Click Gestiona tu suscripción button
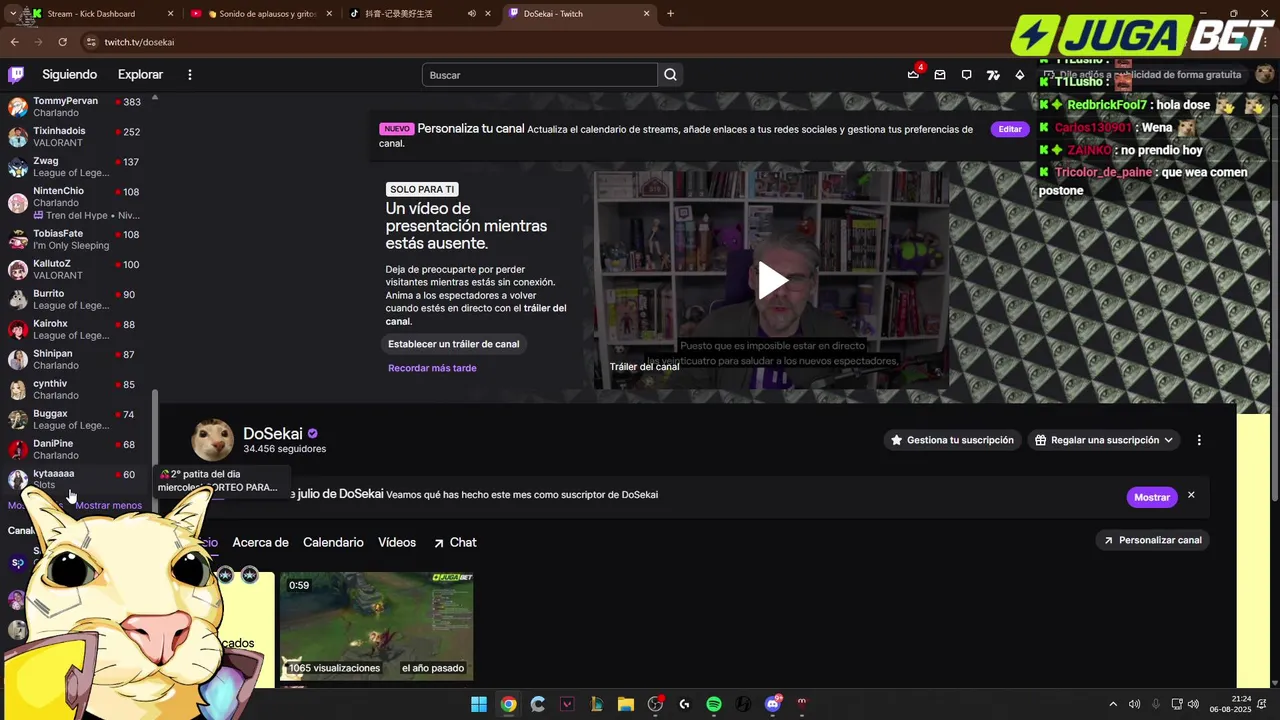 952,440
